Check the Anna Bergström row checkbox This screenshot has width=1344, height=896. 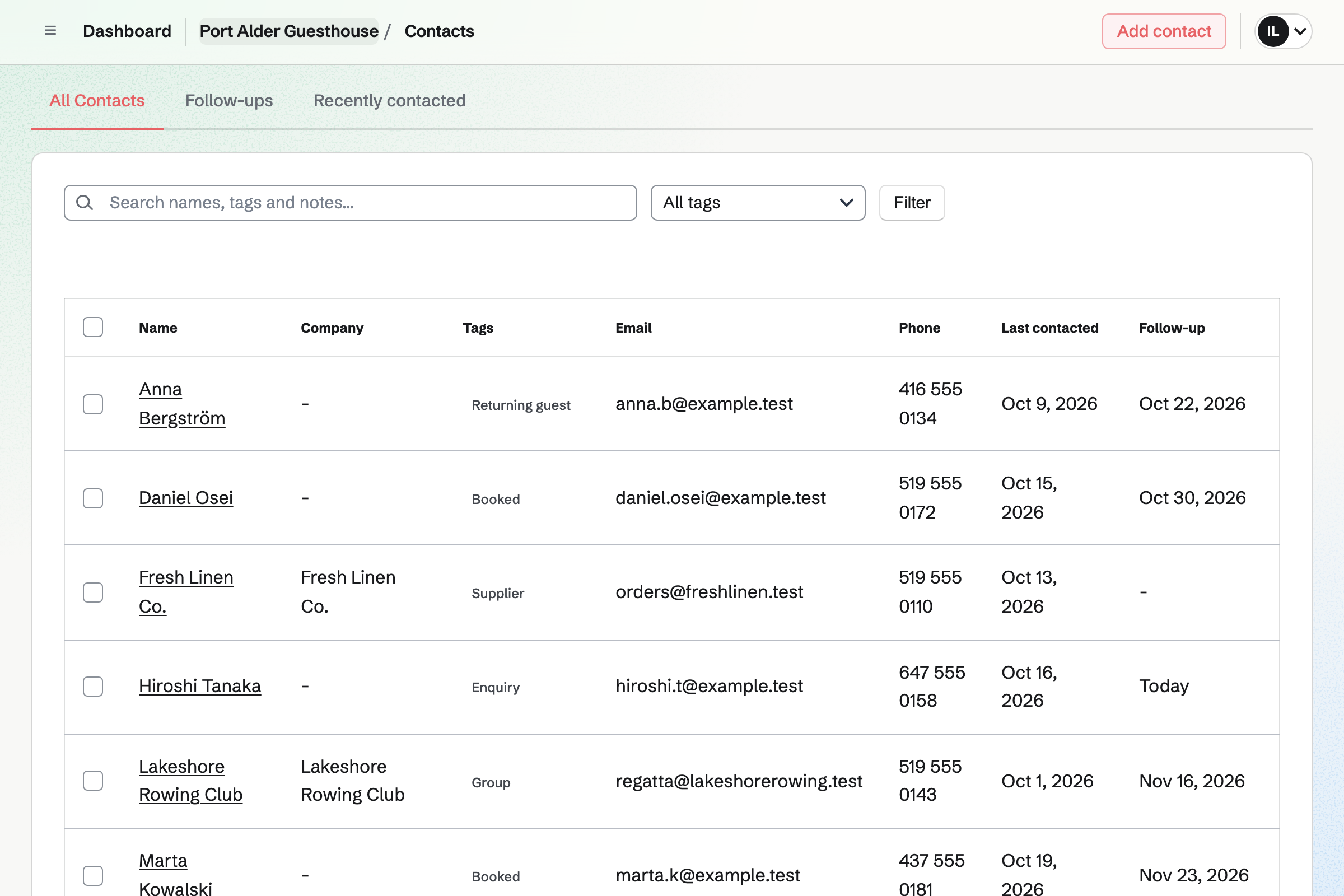(x=92, y=404)
